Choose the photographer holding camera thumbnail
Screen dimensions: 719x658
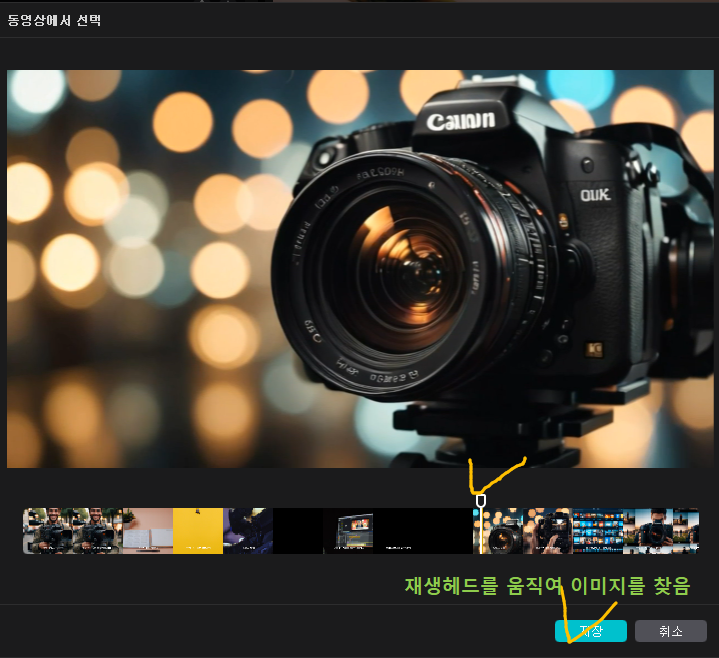548,531
